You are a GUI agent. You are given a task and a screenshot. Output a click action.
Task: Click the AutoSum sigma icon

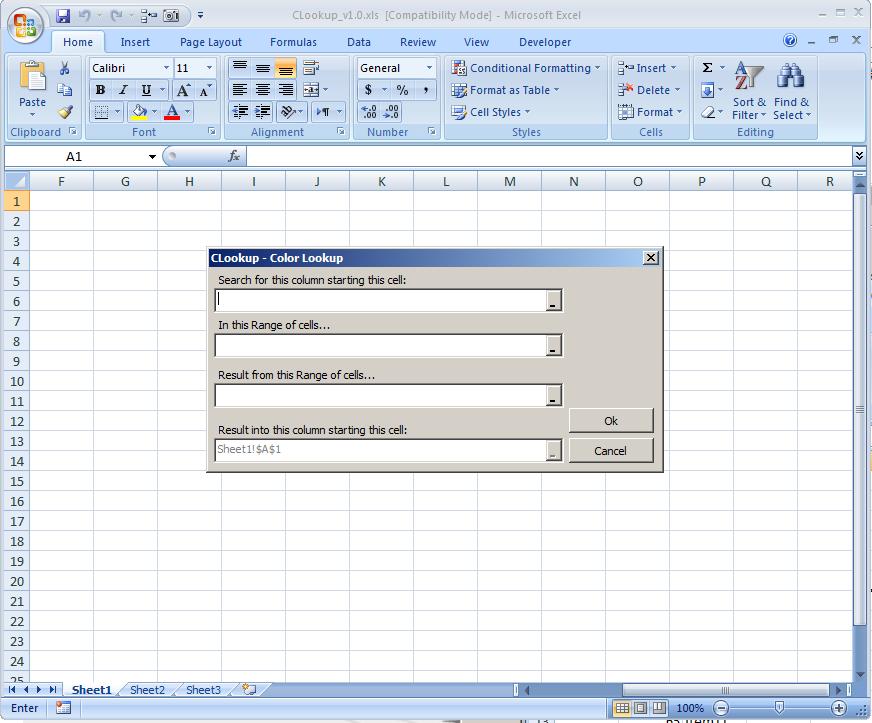pos(707,68)
